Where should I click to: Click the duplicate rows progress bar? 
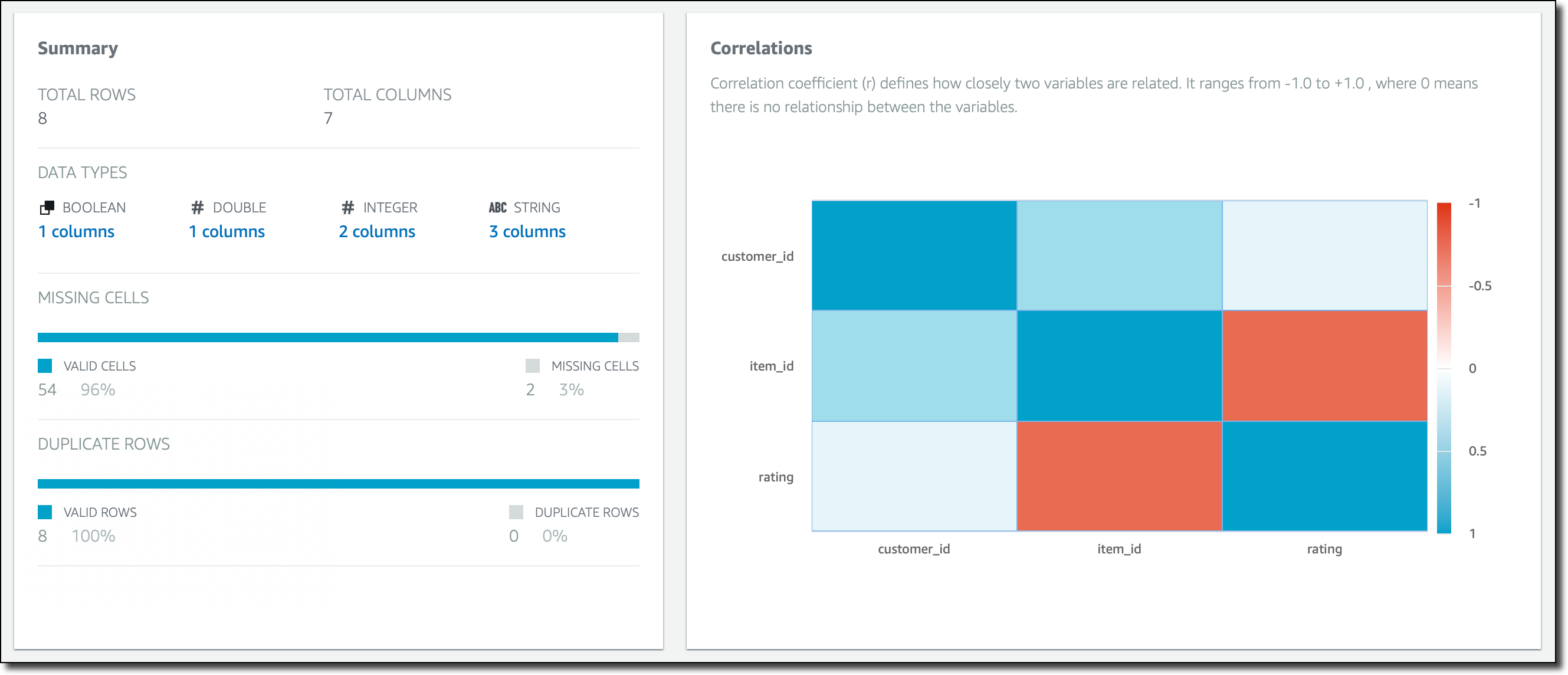(x=338, y=484)
